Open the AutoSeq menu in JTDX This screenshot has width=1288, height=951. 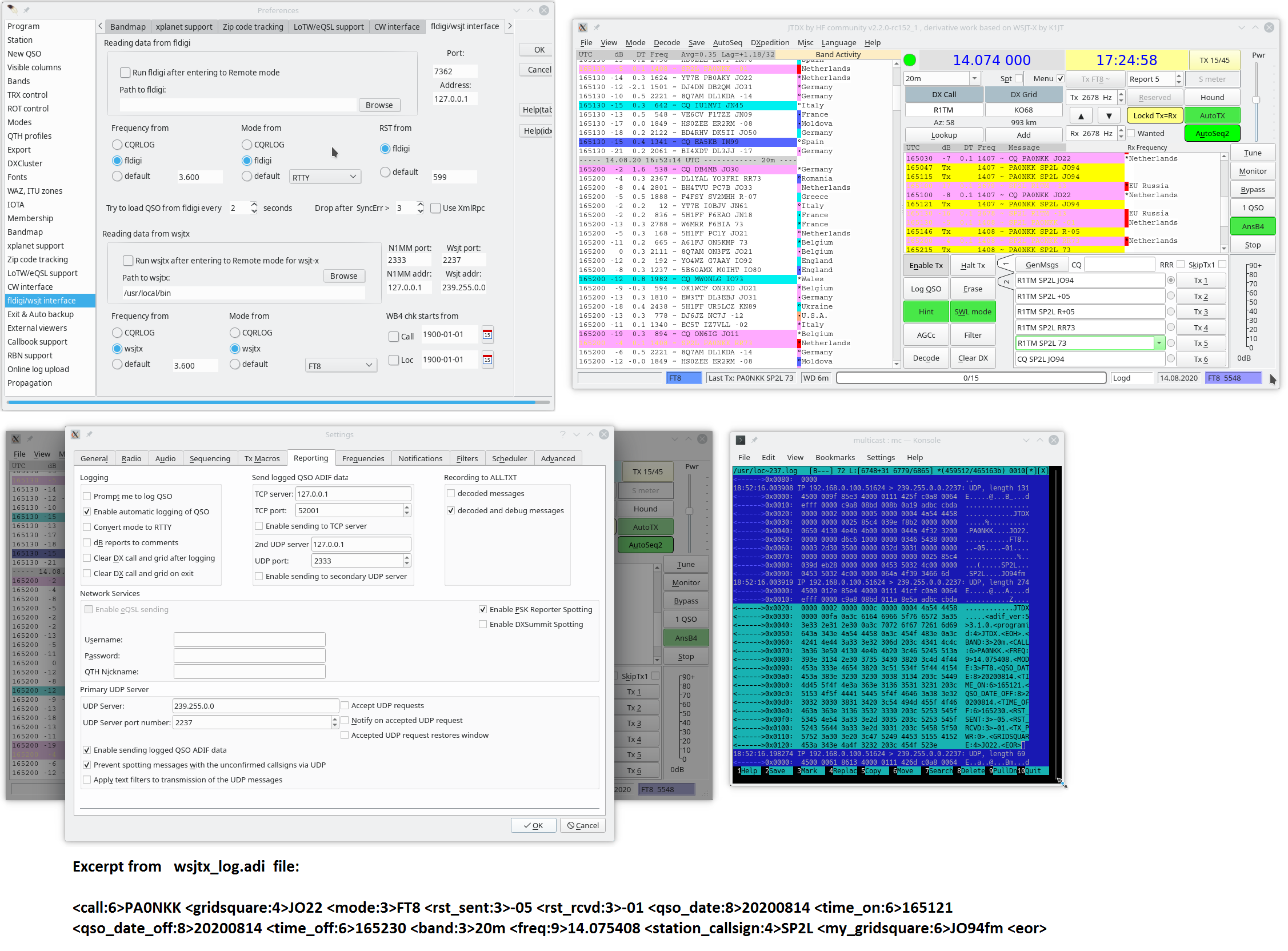(727, 43)
